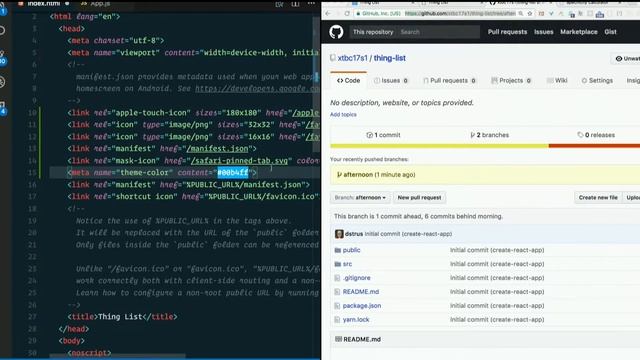
Task: Focus the GitHub Search input field
Action: point(438,32)
